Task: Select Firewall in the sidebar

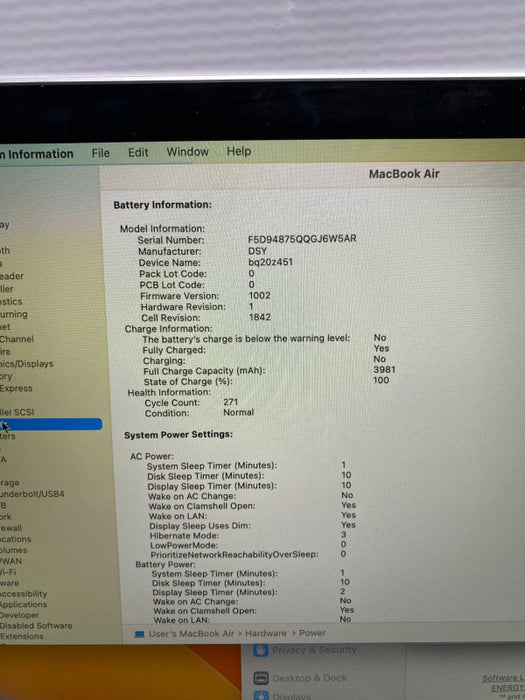Action: point(11,528)
